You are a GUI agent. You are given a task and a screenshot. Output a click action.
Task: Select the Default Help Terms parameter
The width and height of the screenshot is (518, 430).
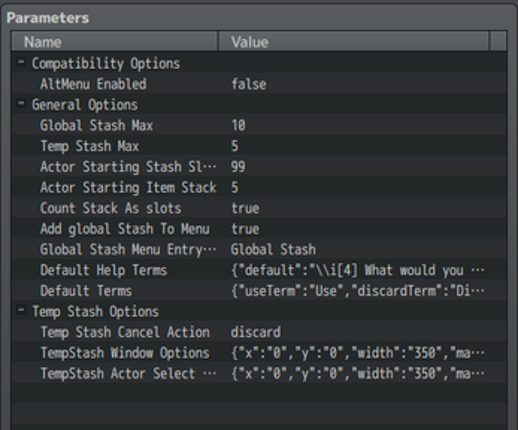click(104, 270)
